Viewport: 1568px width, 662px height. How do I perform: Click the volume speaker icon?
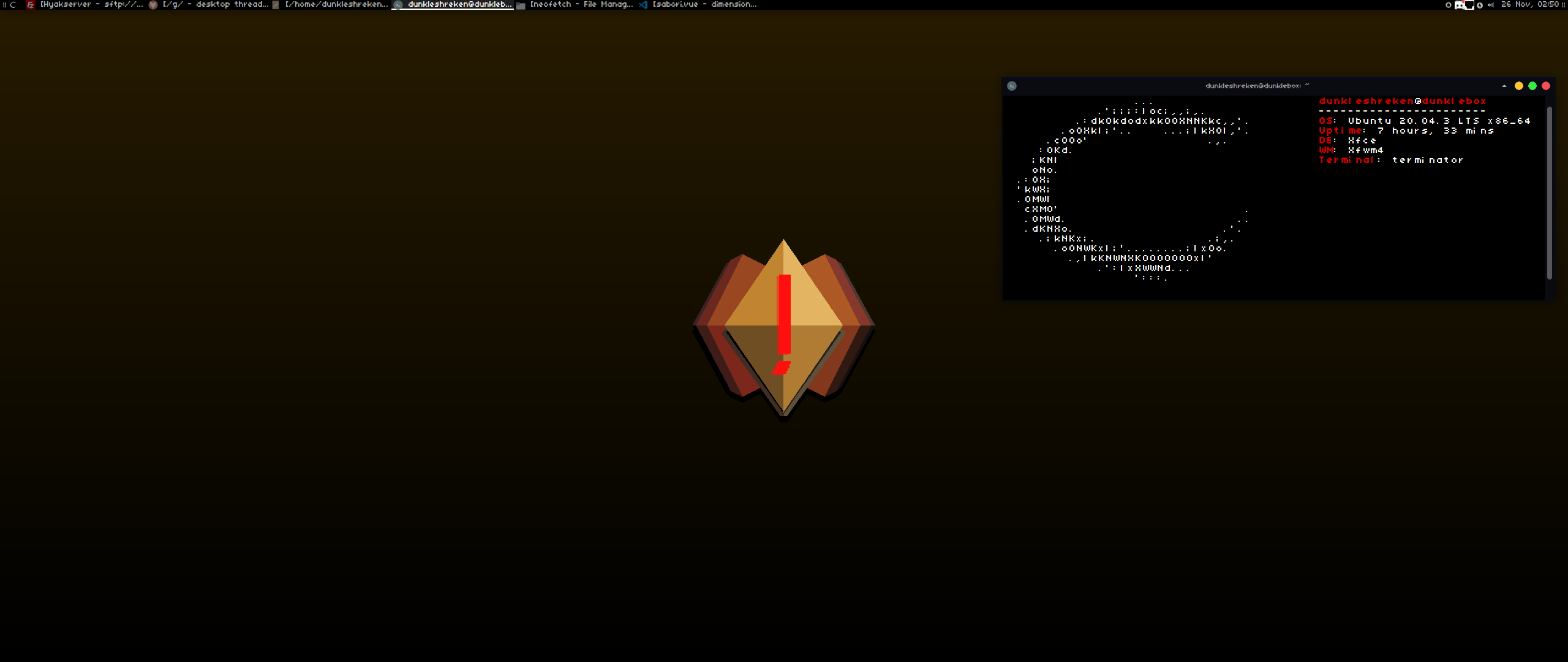click(1490, 5)
